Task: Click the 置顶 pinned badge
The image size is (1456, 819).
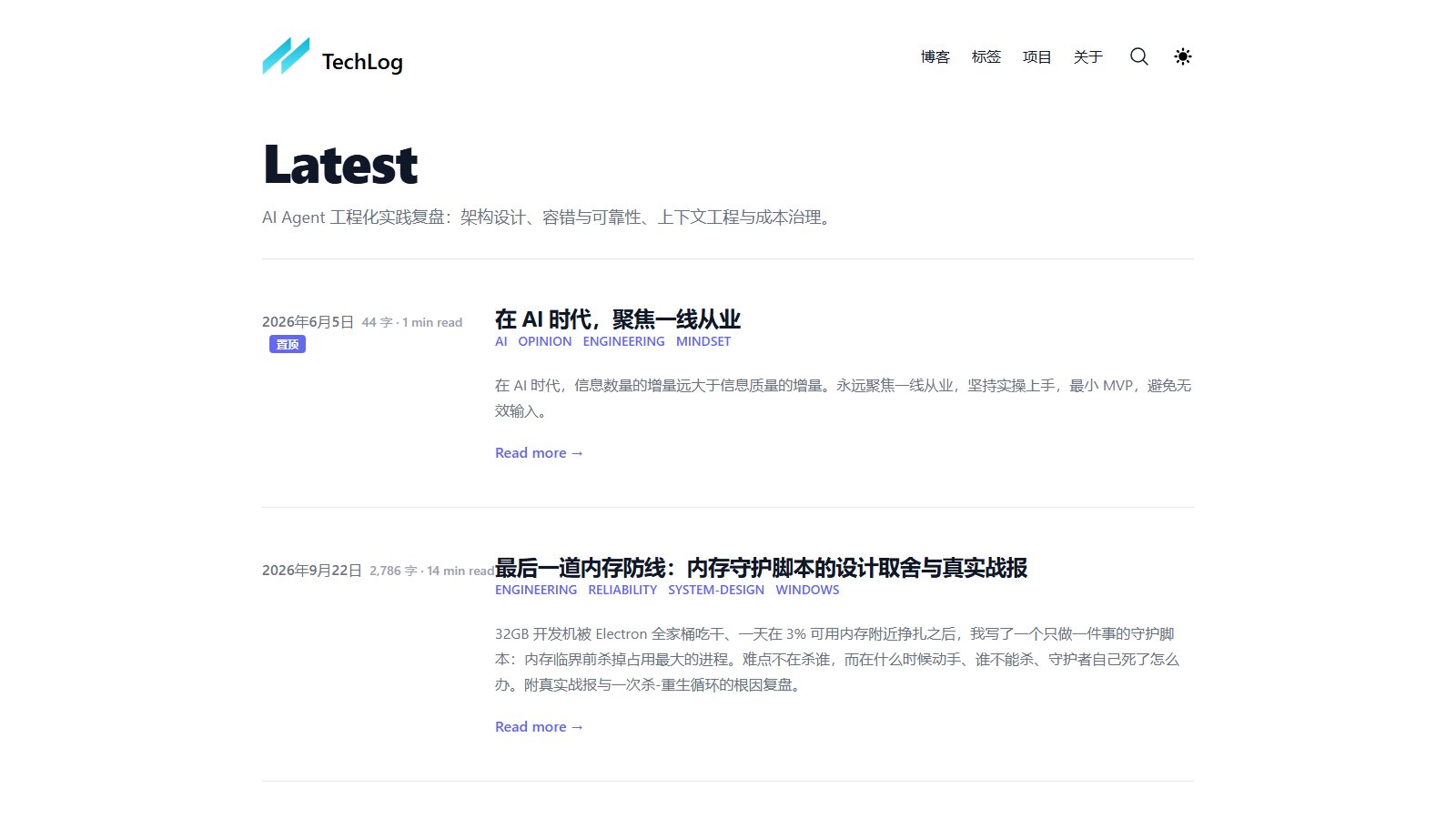Action: point(288,344)
